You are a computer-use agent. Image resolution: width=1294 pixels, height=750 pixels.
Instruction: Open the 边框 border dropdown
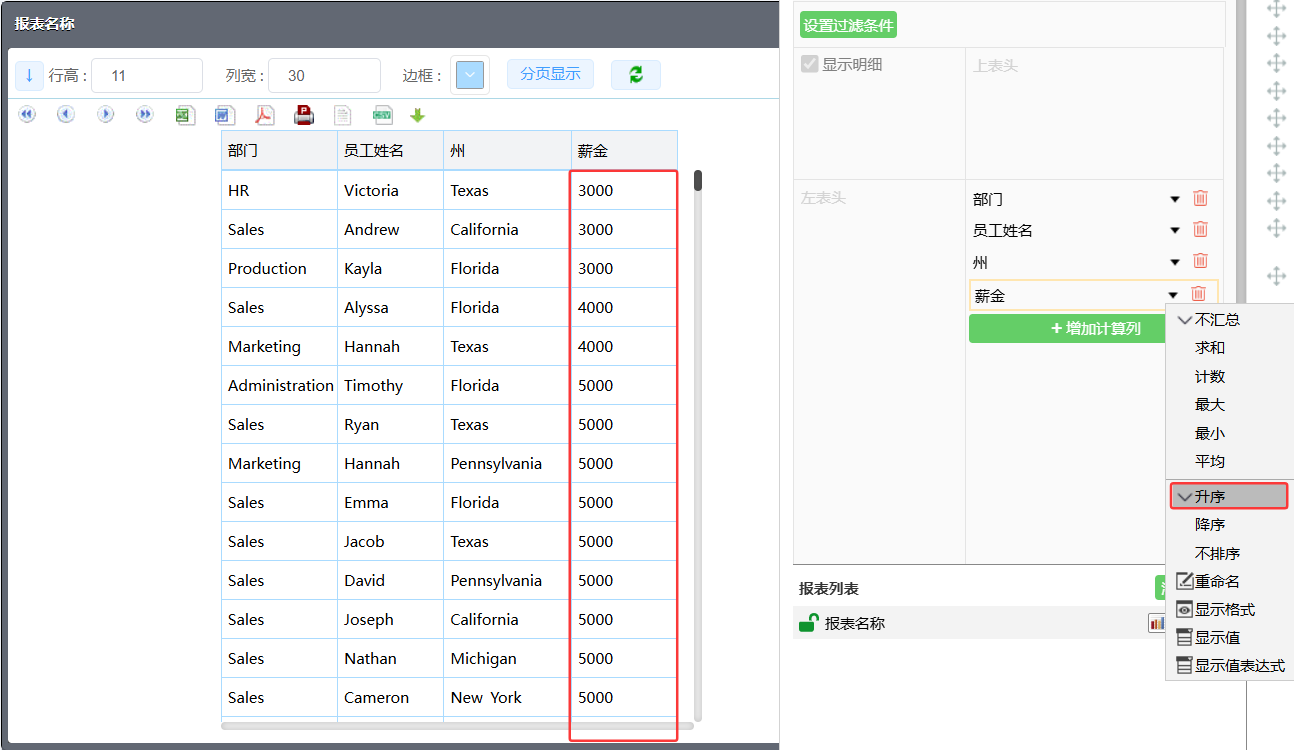[x=470, y=75]
